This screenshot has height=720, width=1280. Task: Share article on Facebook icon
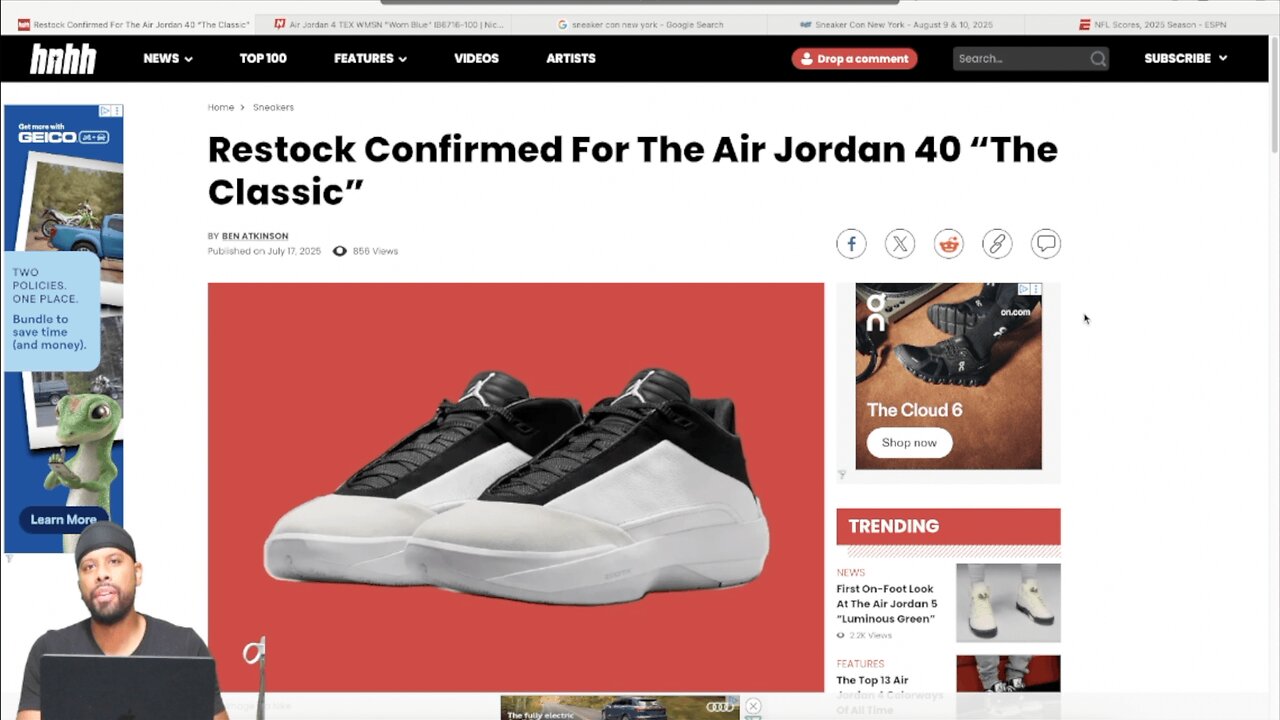[851, 243]
